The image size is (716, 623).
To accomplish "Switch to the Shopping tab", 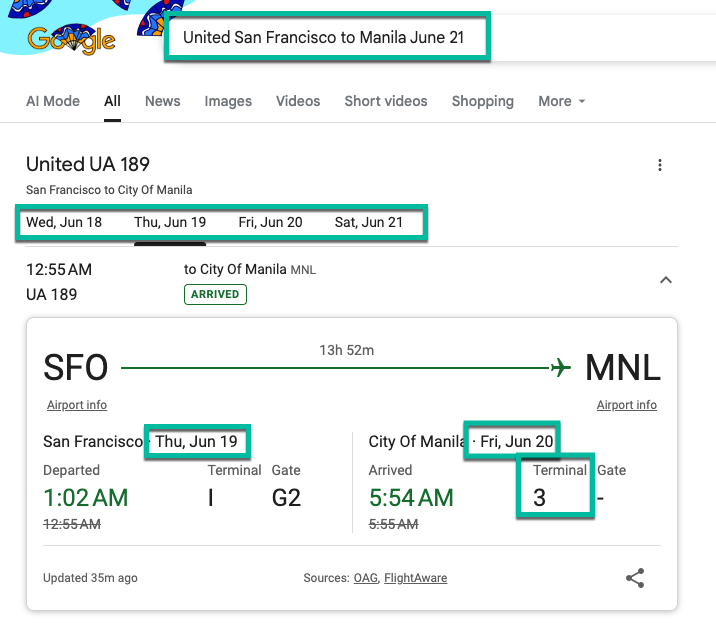I will click(x=483, y=101).
